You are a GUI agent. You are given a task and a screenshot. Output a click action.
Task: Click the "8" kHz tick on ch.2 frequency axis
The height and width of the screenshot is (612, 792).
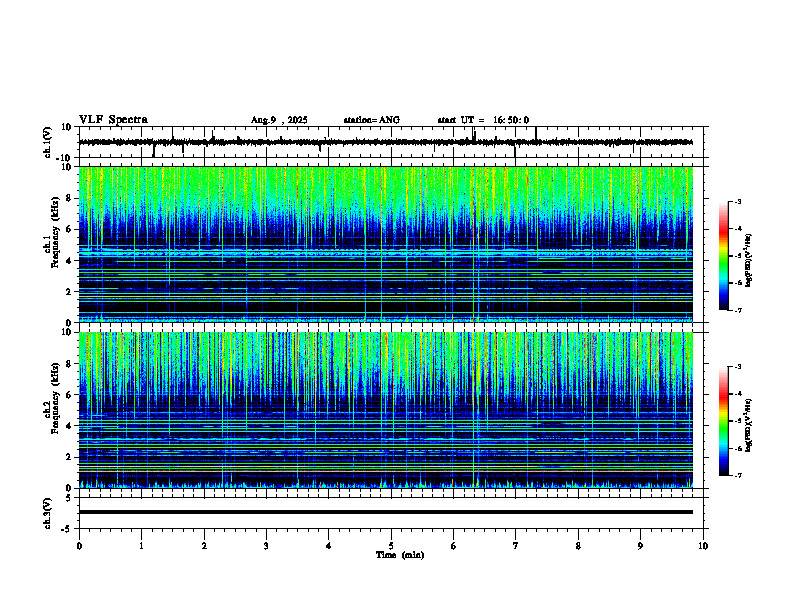[70, 364]
